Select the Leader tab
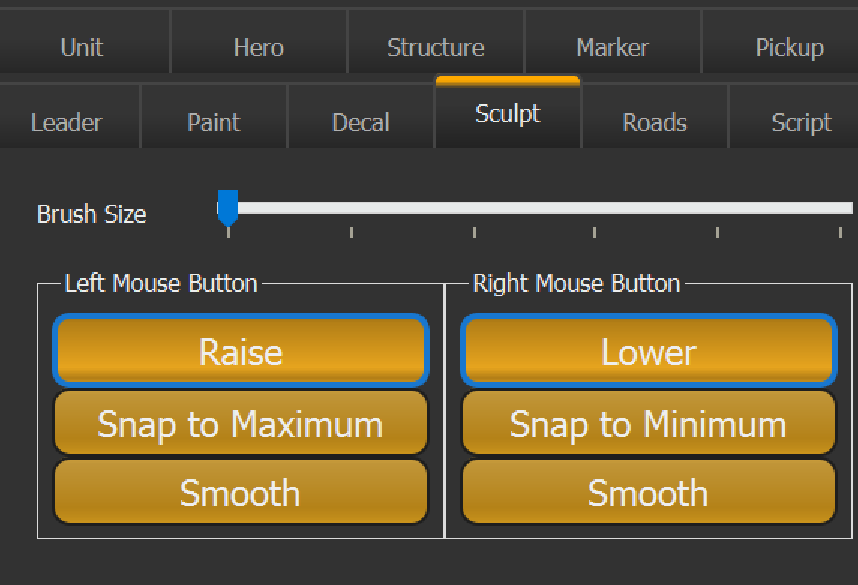 pyautogui.click(x=66, y=122)
